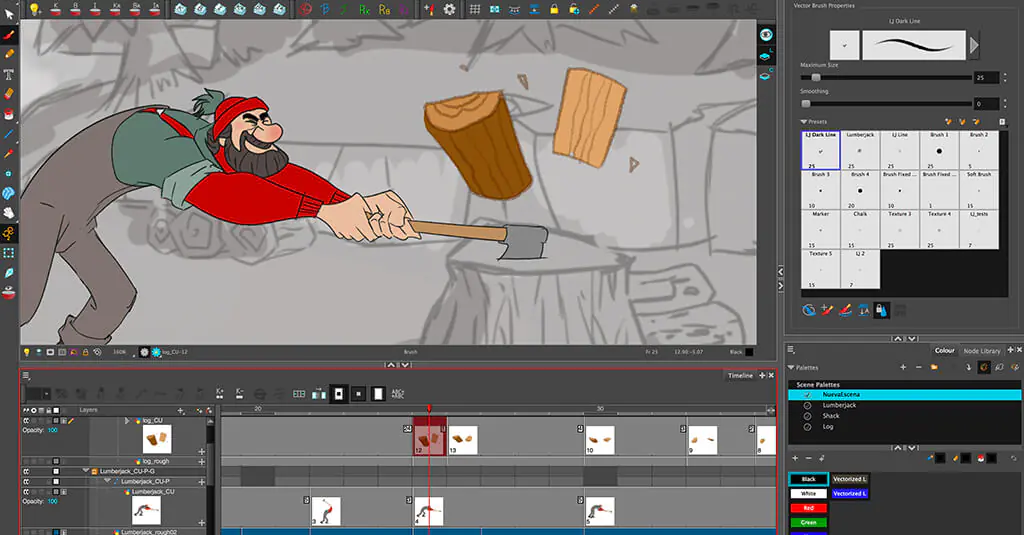
Task: Select the Eraser tool
Action: tap(9, 94)
